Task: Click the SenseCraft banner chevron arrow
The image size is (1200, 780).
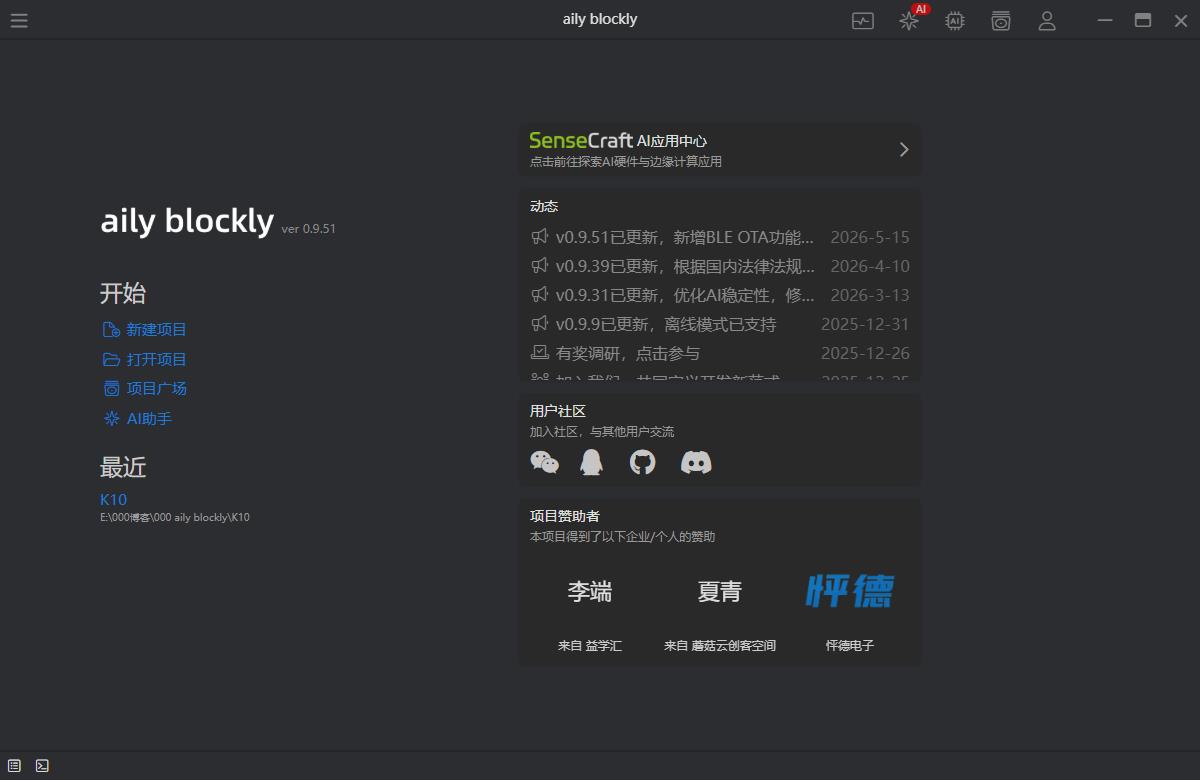Action: point(904,149)
